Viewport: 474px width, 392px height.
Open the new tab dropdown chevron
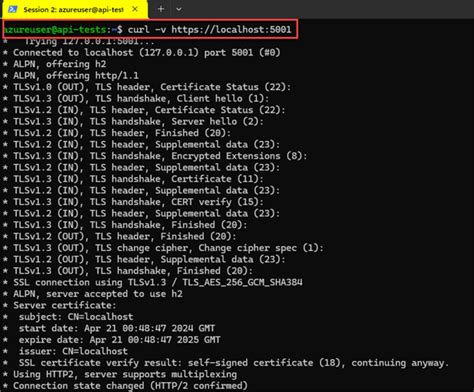point(179,9)
